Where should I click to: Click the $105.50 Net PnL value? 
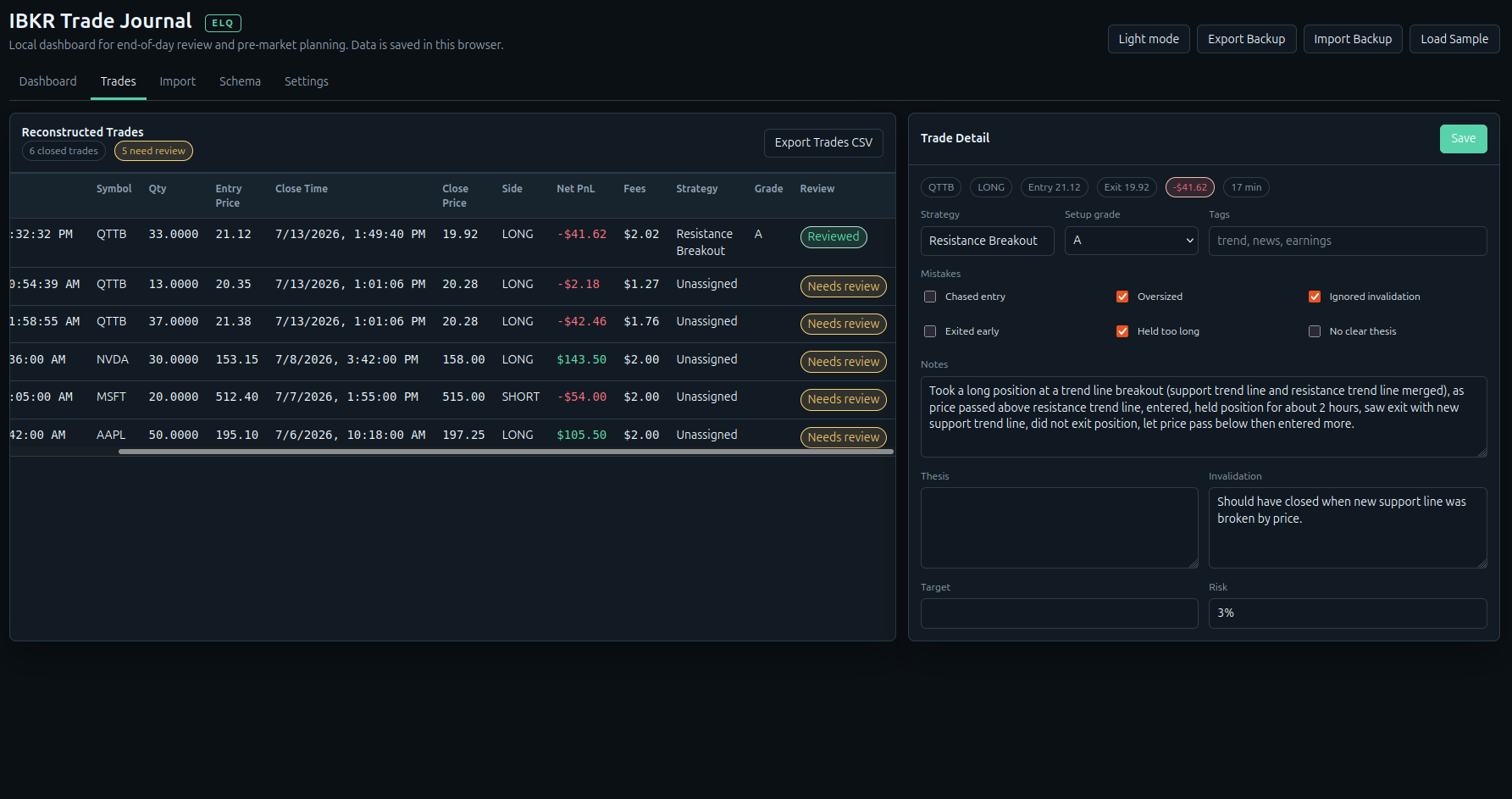581,435
